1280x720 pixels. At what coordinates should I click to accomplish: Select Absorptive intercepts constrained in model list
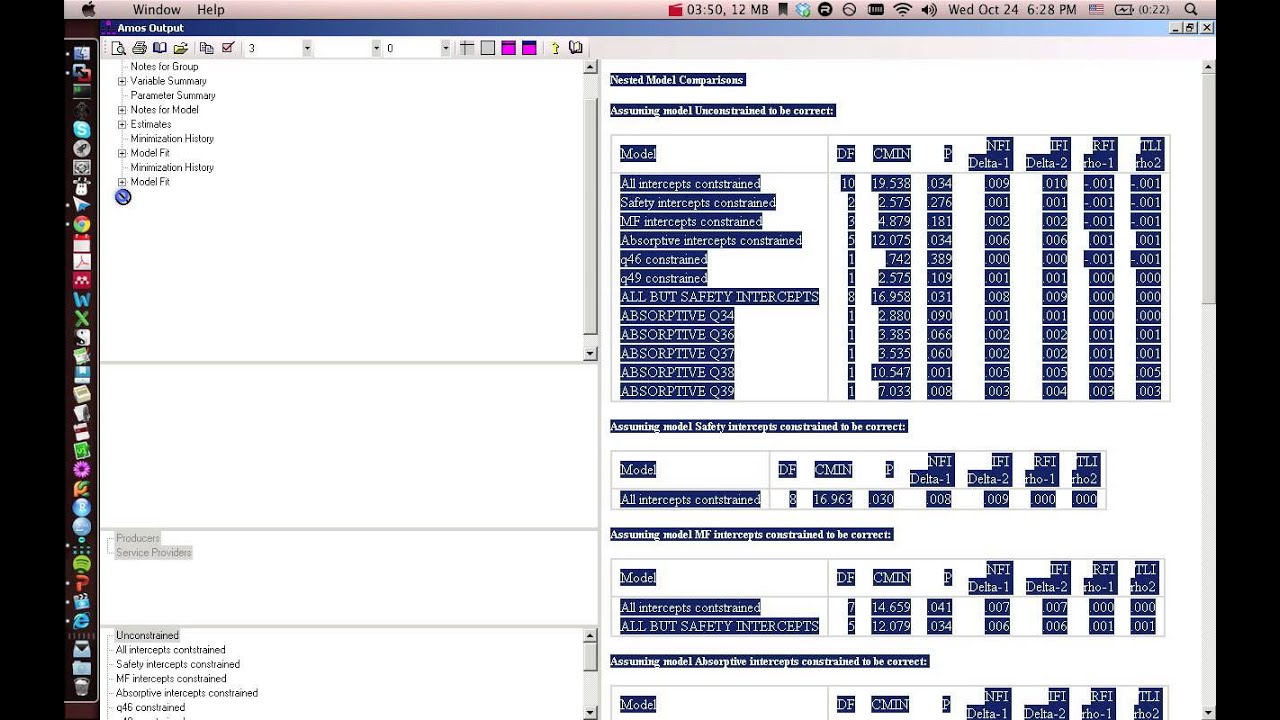[187, 693]
